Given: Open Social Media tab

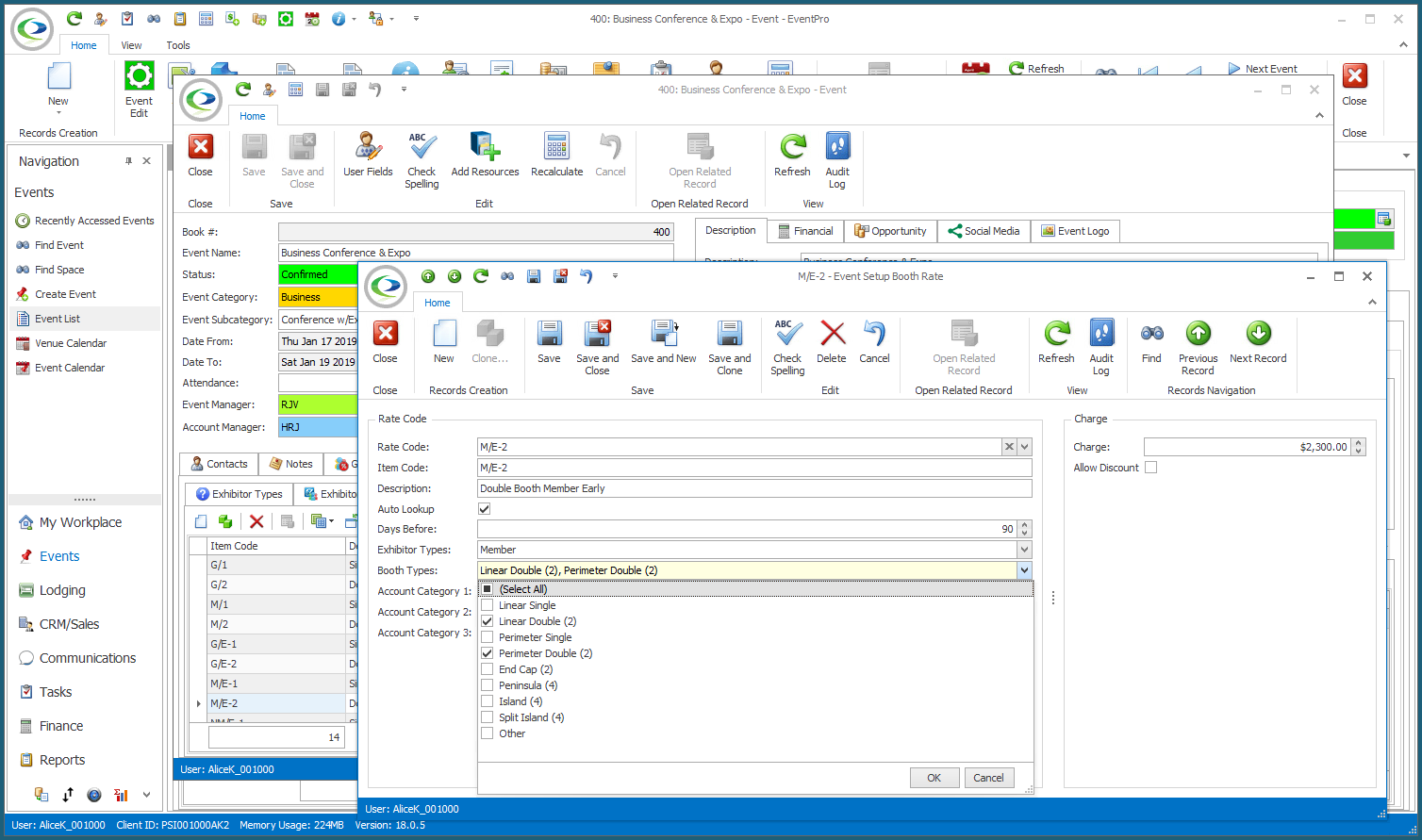Looking at the screenshot, I should tap(984, 231).
